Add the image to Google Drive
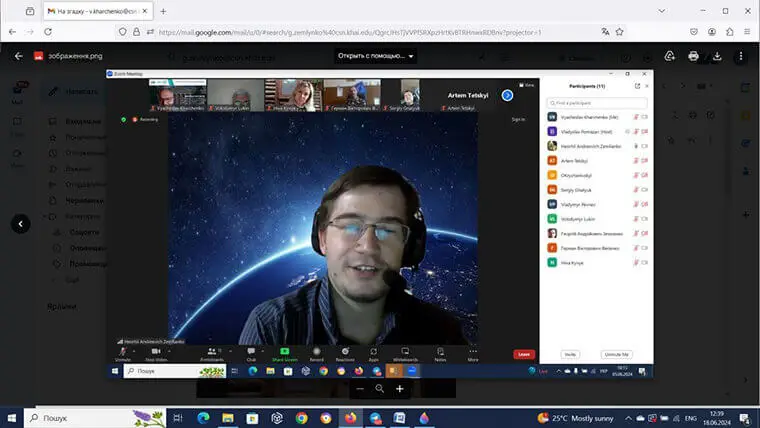 click(669, 56)
